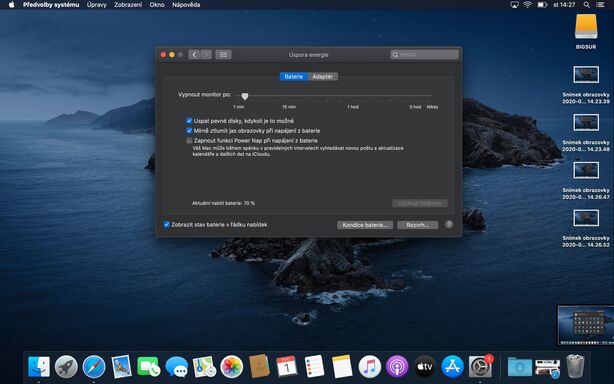Open Finder from the dock
The width and height of the screenshot is (614, 384).
pyautogui.click(x=39, y=367)
